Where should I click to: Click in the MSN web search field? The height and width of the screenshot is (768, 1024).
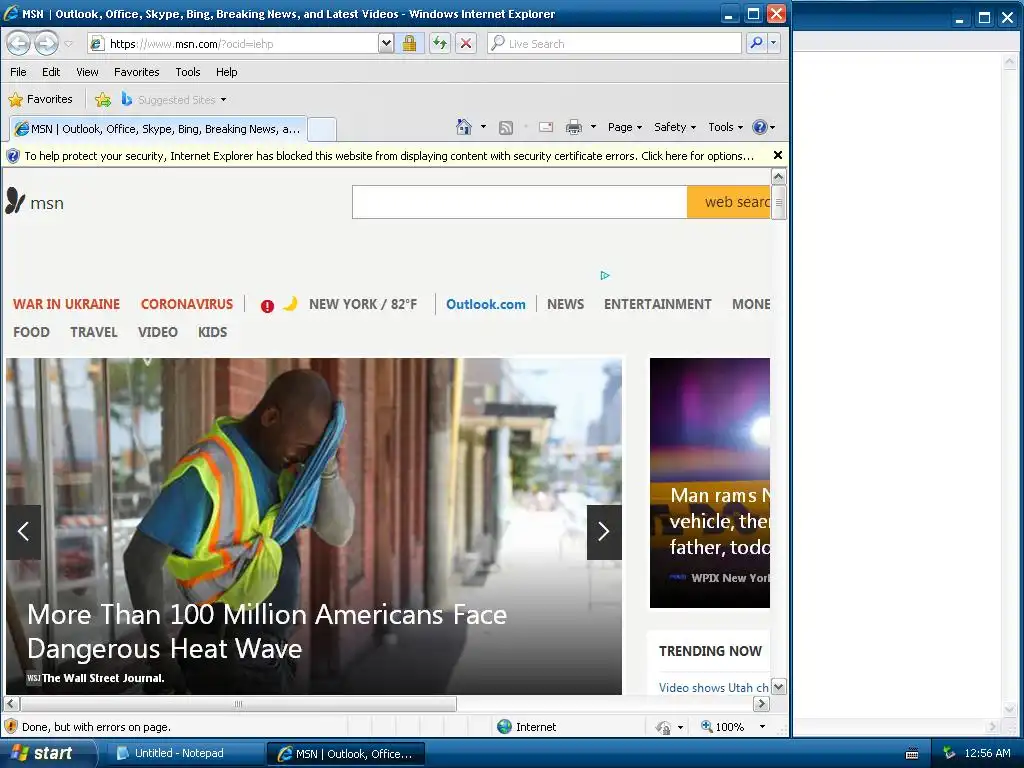[519, 202]
